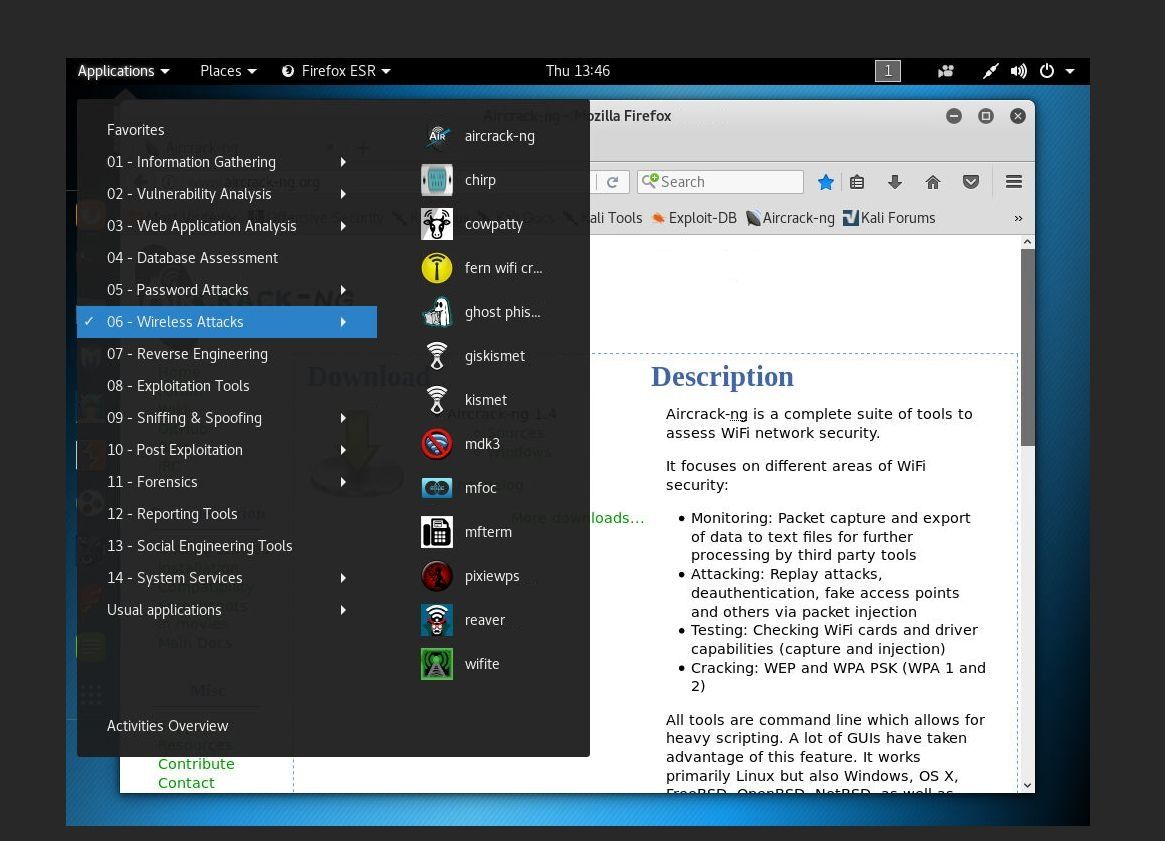Open the mfterm icon
This screenshot has width=1165, height=841.
[x=437, y=532]
